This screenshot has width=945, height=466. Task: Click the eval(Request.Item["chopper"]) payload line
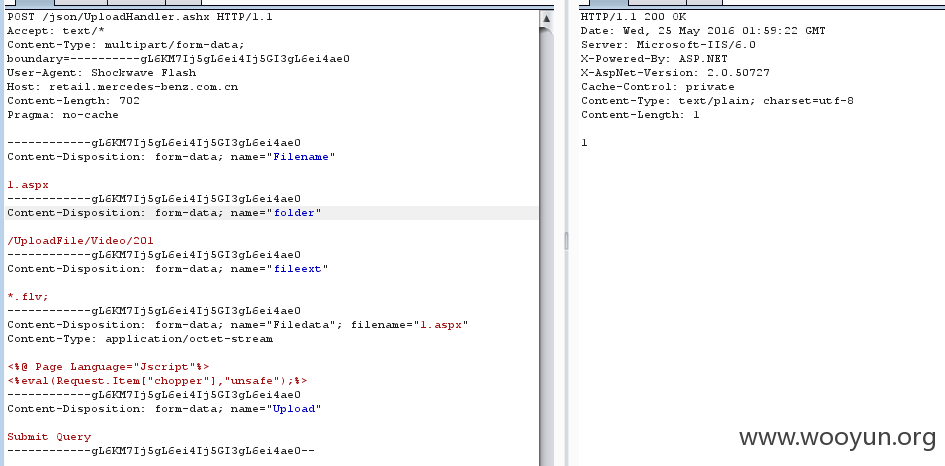coord(157,381)
